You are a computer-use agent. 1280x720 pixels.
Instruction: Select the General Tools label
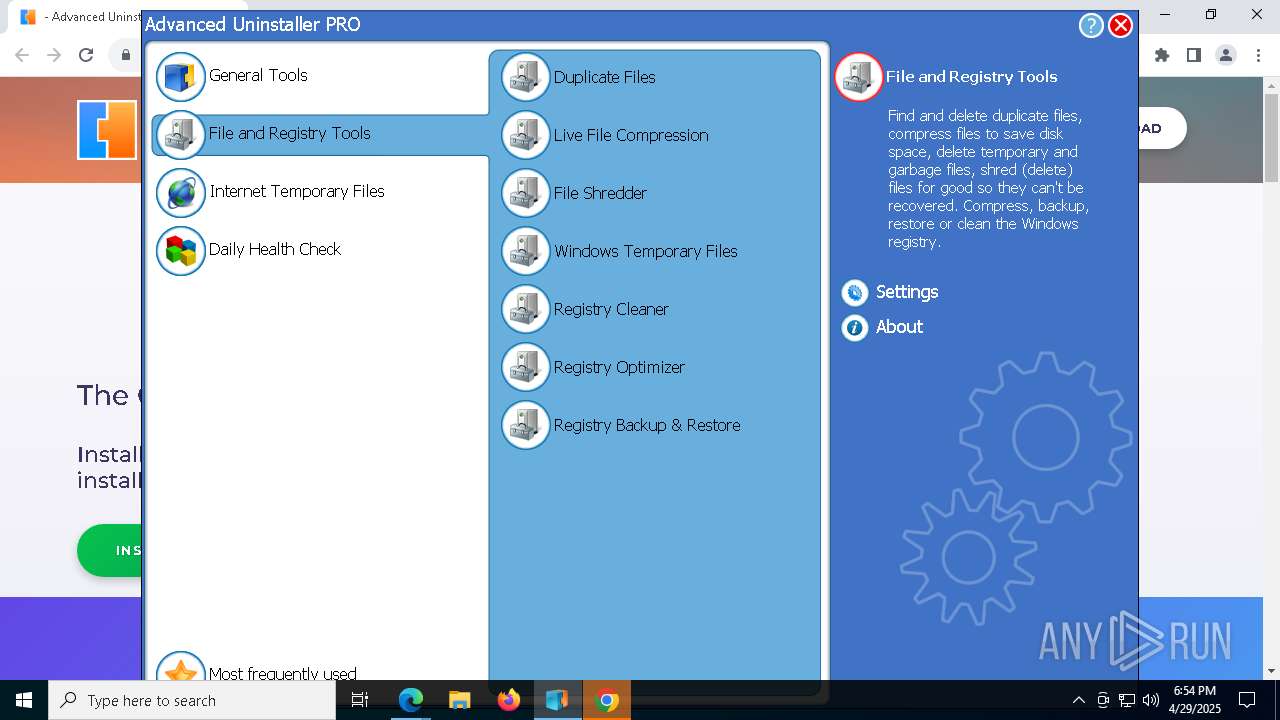coord(258,75)
